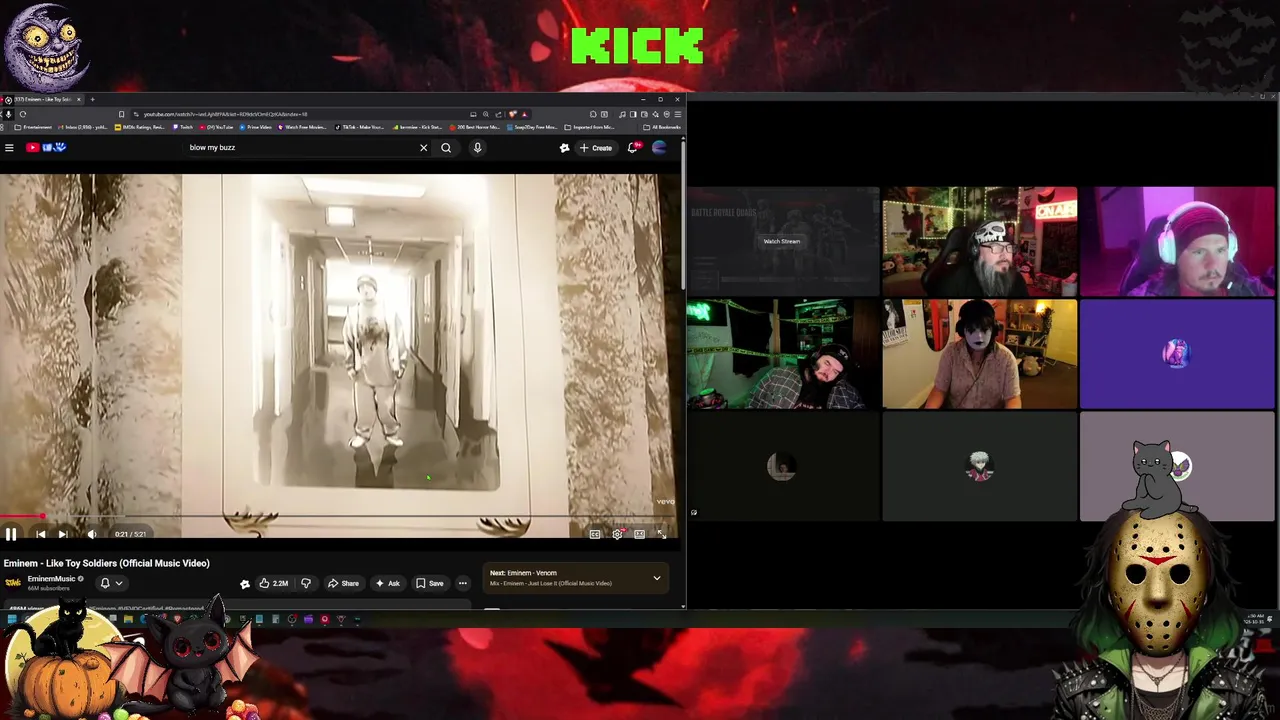Click the sparkle icon left of likes
Screen dimensions: 1280x720
pyautogui.click(x=245, y=583)
